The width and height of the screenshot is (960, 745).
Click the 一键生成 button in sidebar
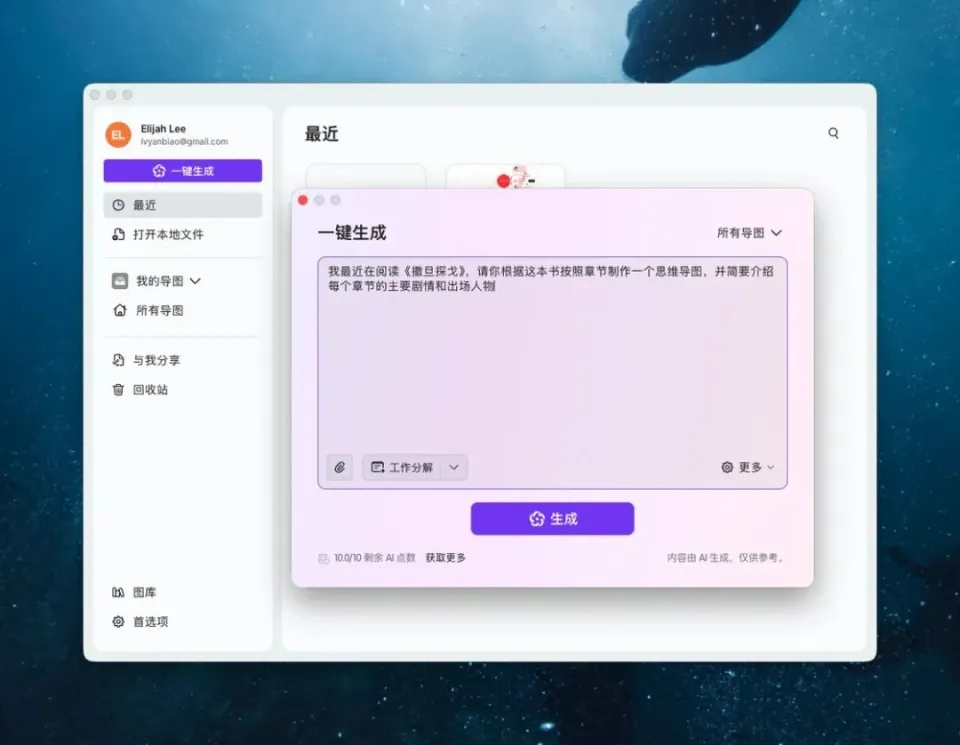click(182, 171)
